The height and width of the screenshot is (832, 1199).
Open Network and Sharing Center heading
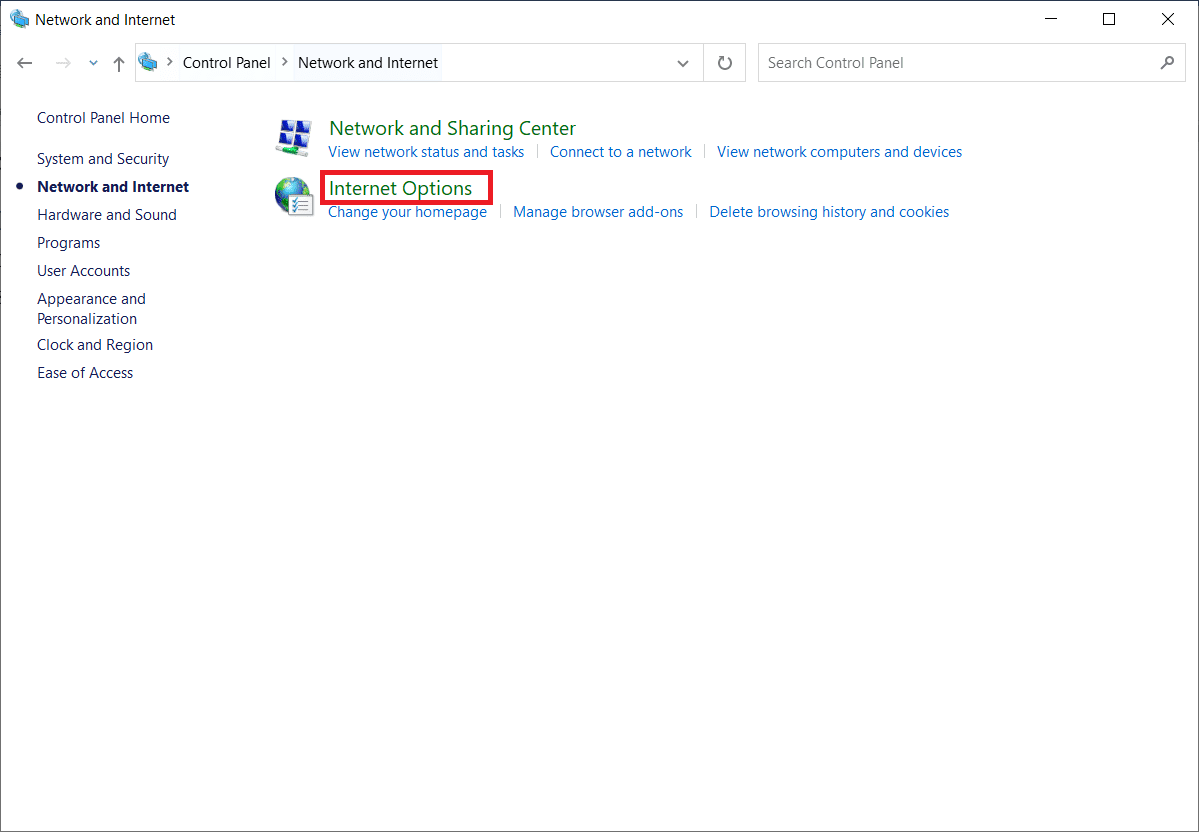(x=452, y=128)
